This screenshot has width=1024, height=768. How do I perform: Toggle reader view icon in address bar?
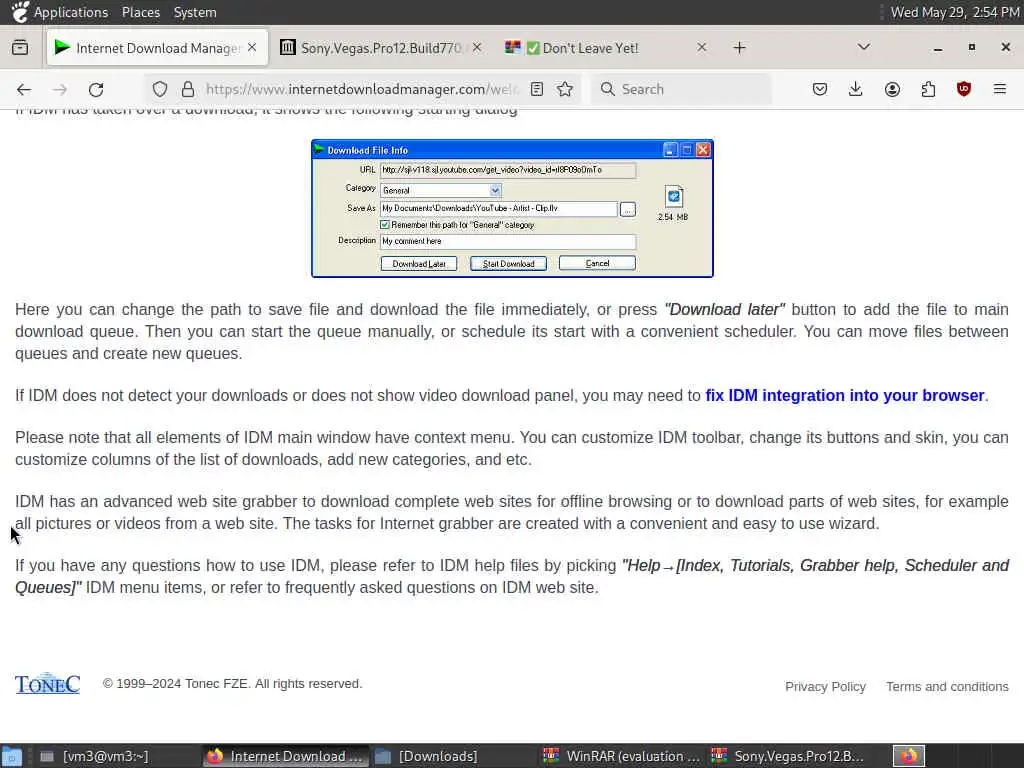point(537,89)
